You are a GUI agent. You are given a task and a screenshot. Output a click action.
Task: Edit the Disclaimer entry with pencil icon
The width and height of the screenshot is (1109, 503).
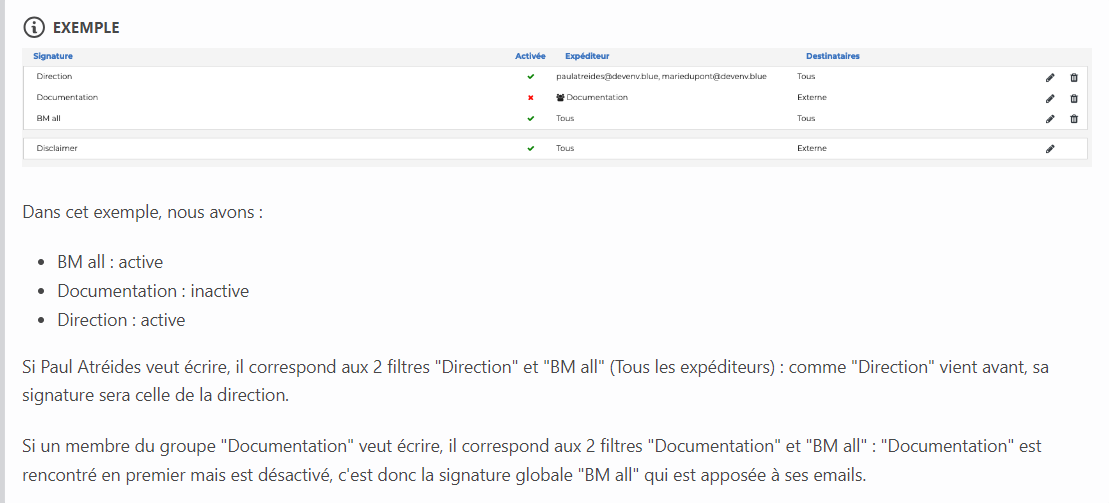1050,149
